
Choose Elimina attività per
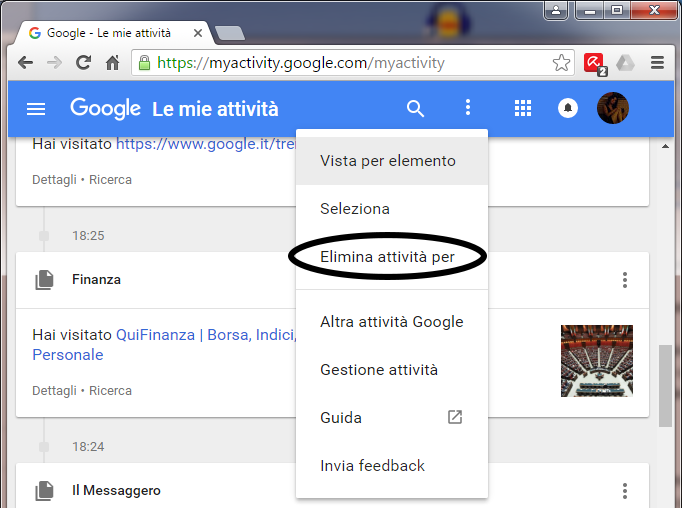[391, 257]
